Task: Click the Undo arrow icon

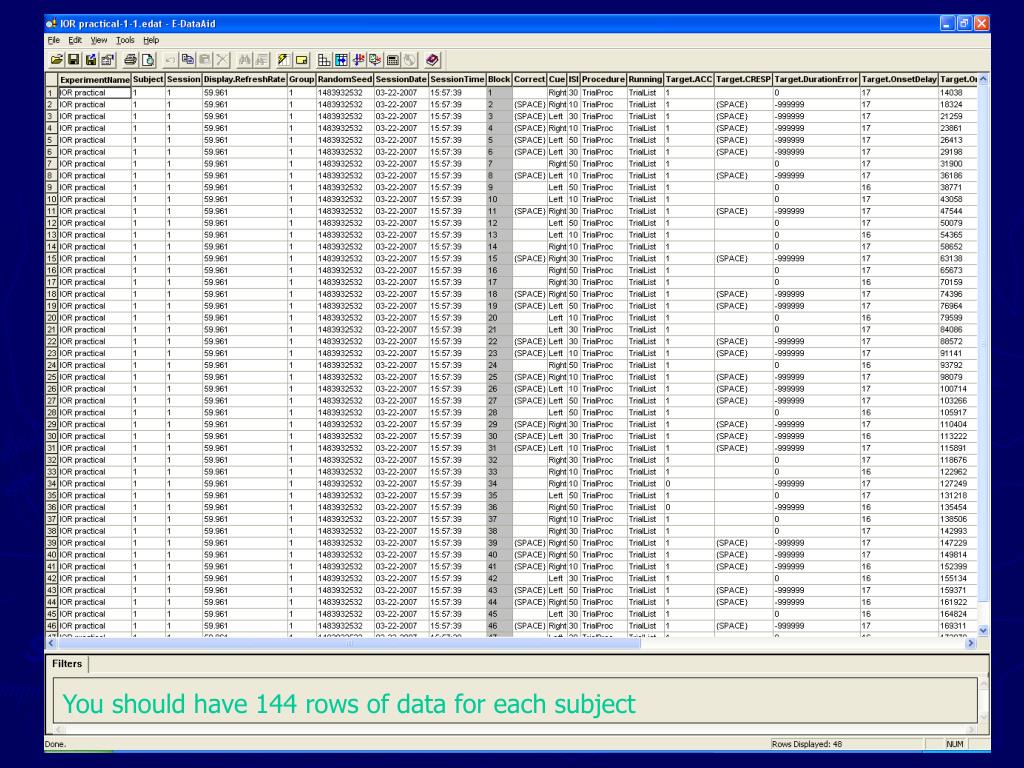Action: (170, 60)
